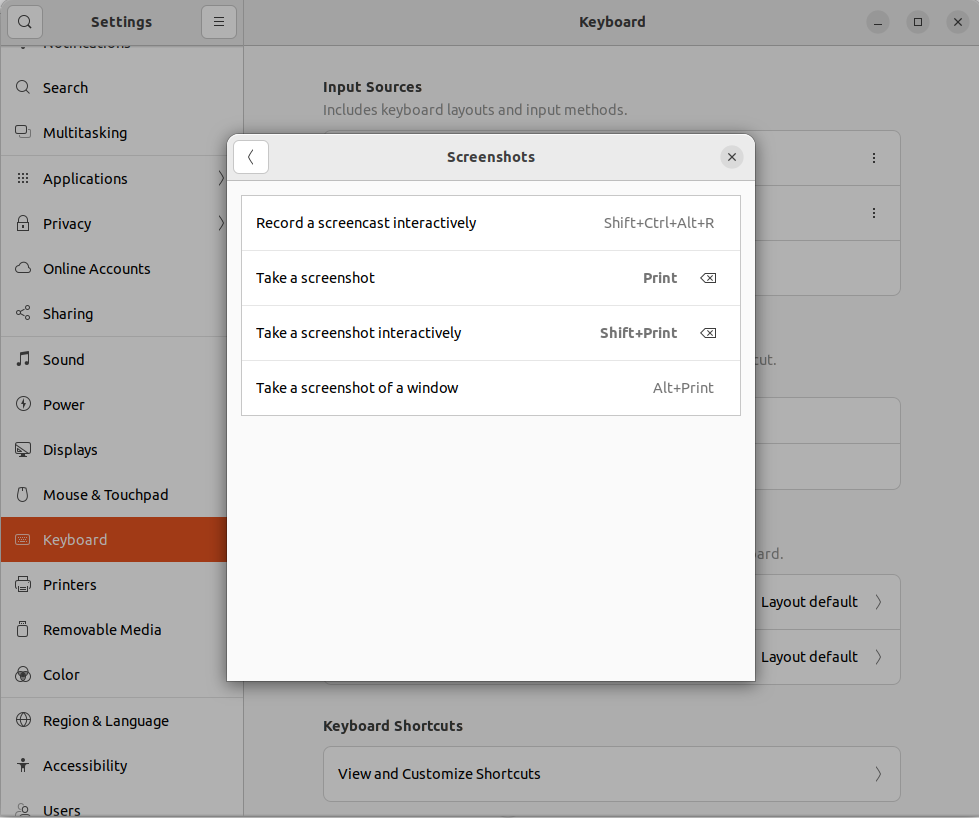Open Region & Language settings

tap(122, 721)
